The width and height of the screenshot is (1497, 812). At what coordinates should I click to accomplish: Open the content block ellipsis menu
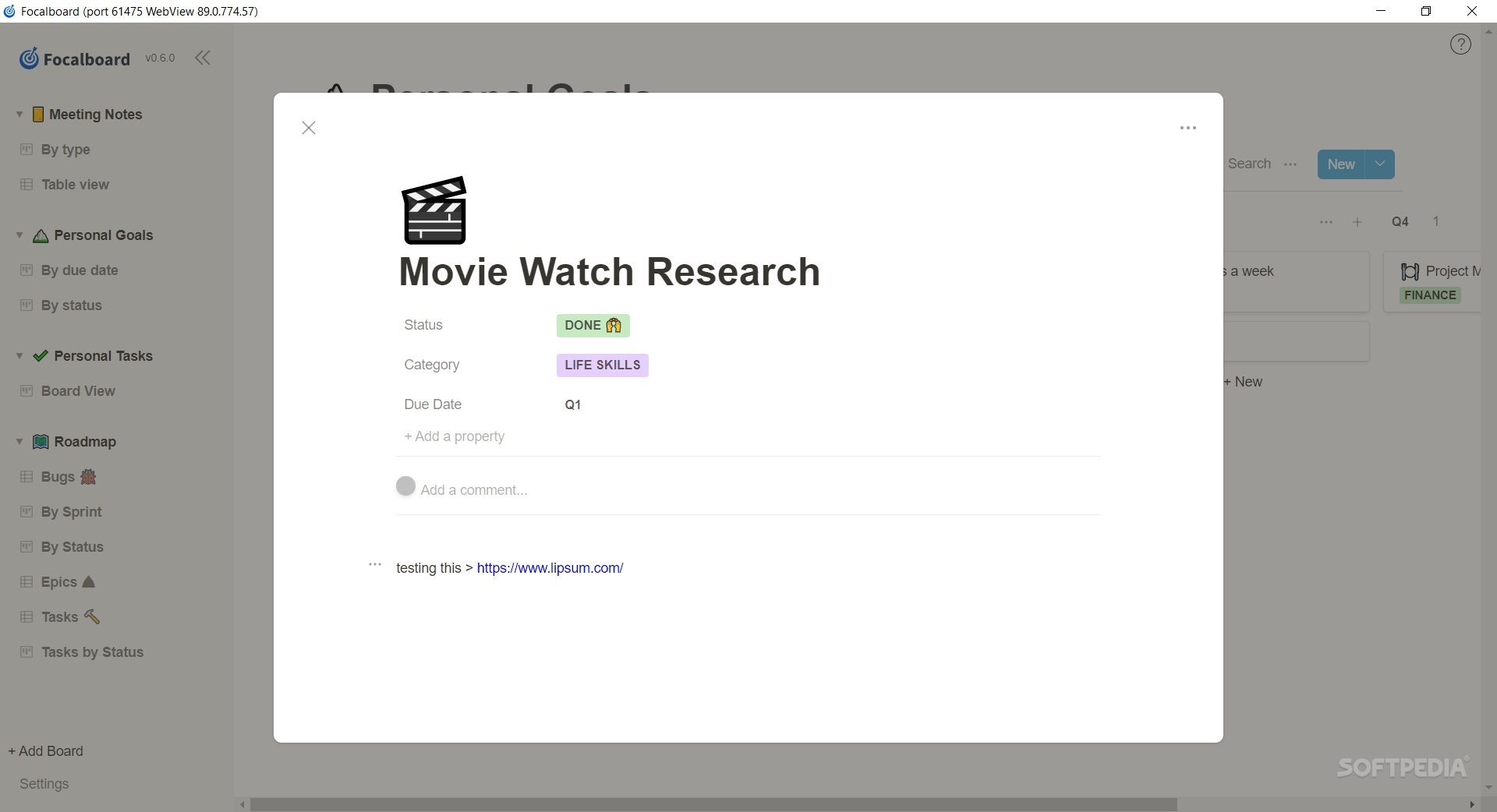point(375,564)
